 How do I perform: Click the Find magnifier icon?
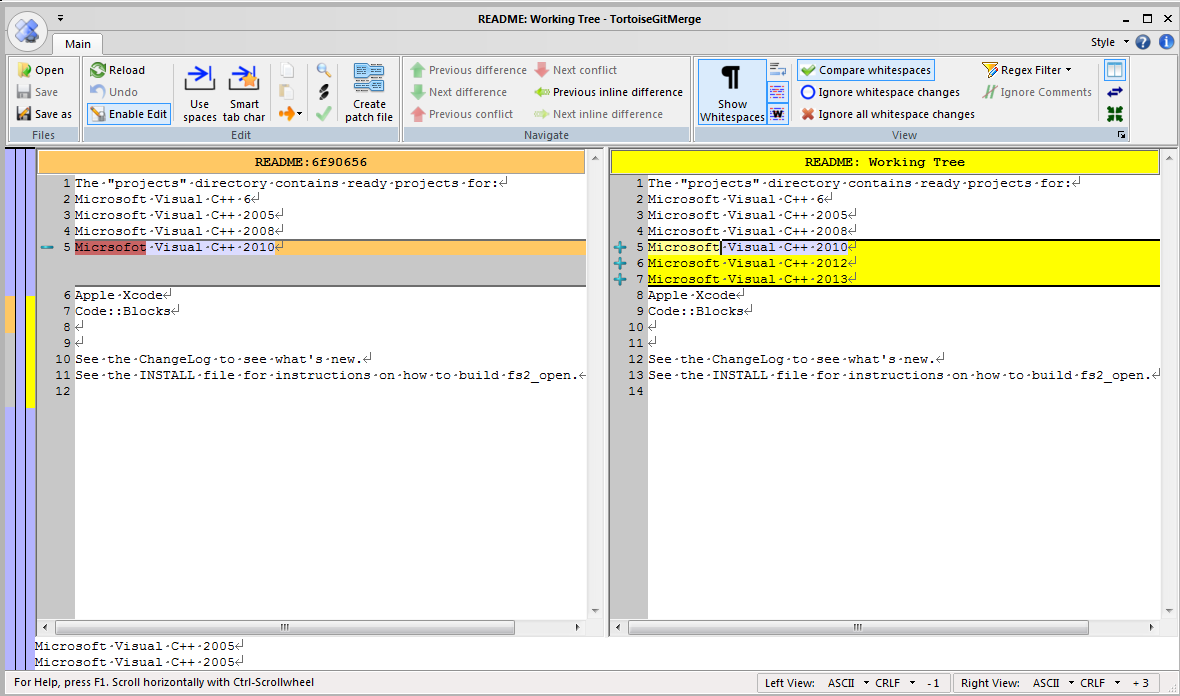click(323, 70)
